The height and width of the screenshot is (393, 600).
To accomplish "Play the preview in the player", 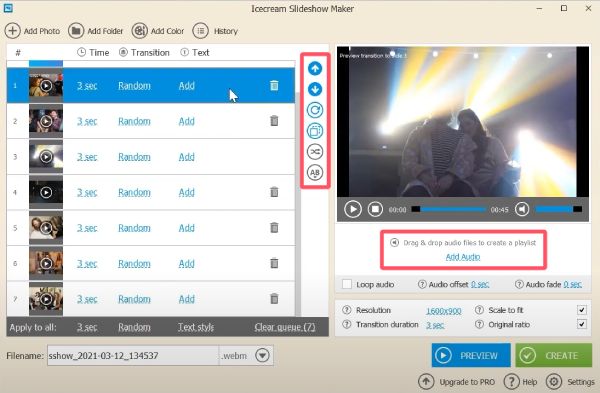I will 352,209.
